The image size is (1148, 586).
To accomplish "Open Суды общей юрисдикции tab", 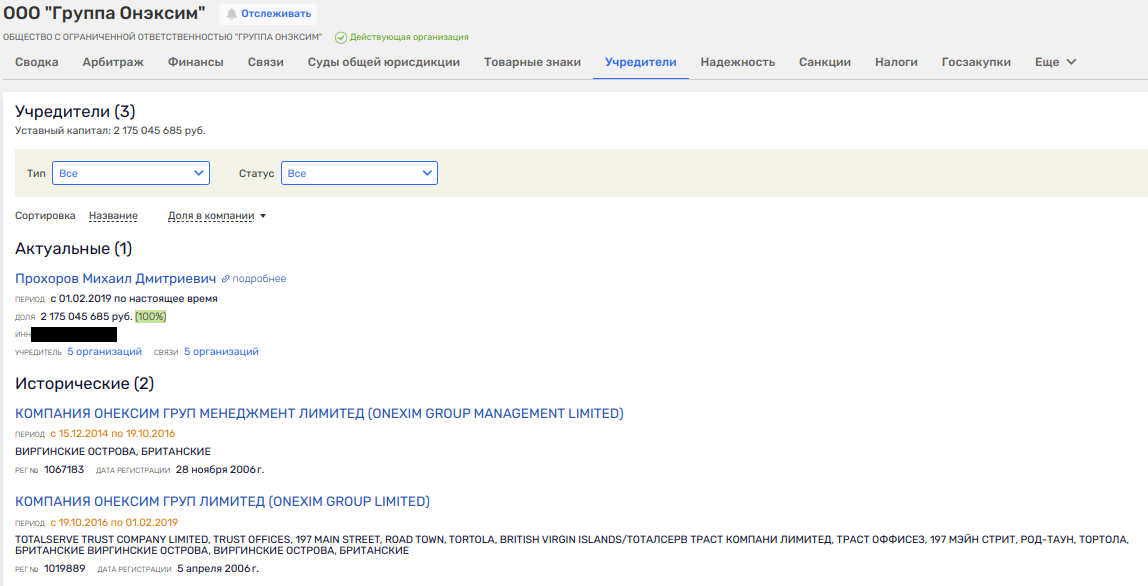I will [384, 62].
